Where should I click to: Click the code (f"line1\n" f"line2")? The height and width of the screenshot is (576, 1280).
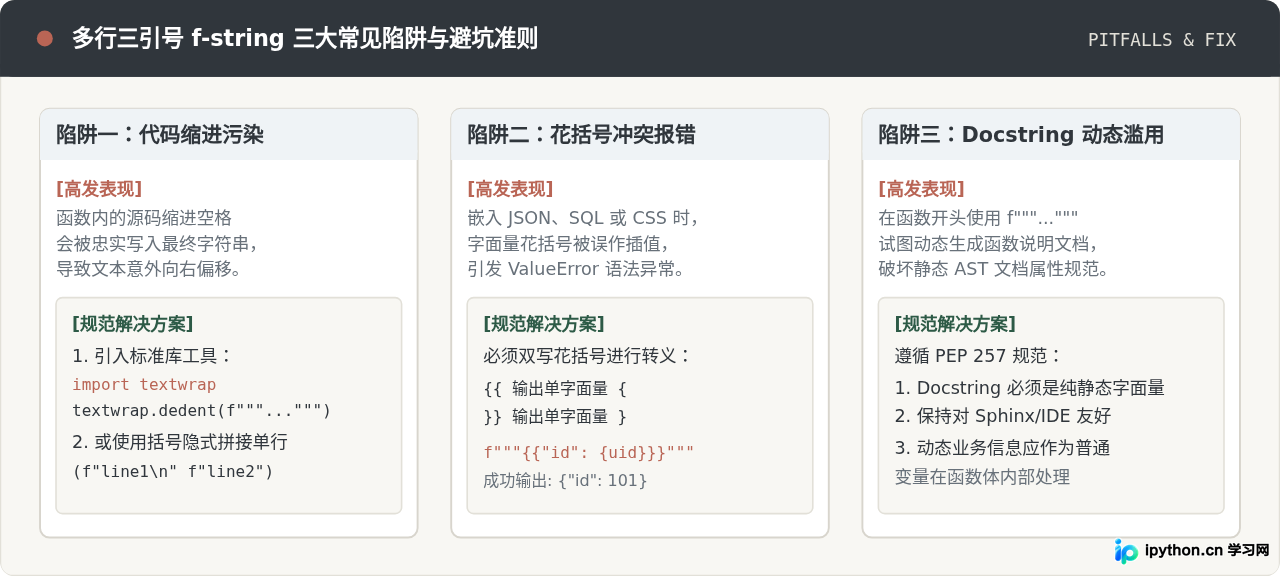pos(172,471)
